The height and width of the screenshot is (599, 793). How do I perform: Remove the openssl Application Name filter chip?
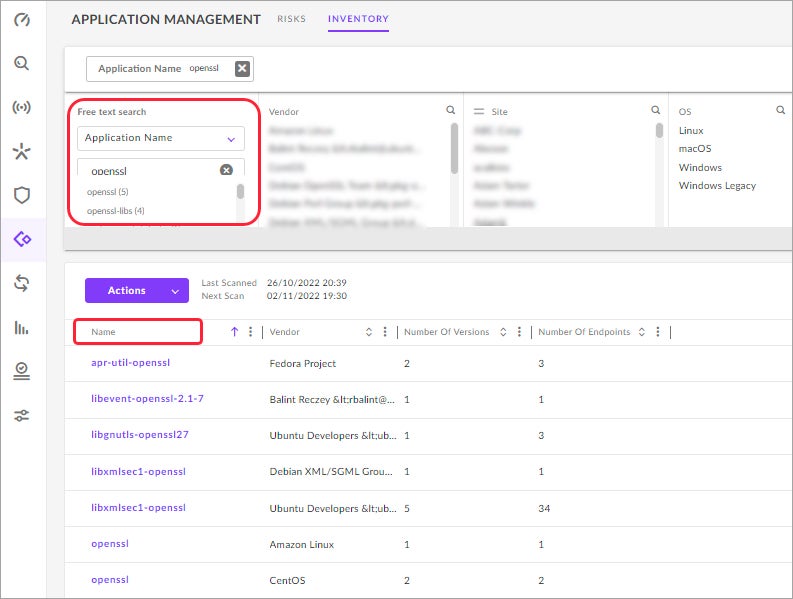[242, 69]
